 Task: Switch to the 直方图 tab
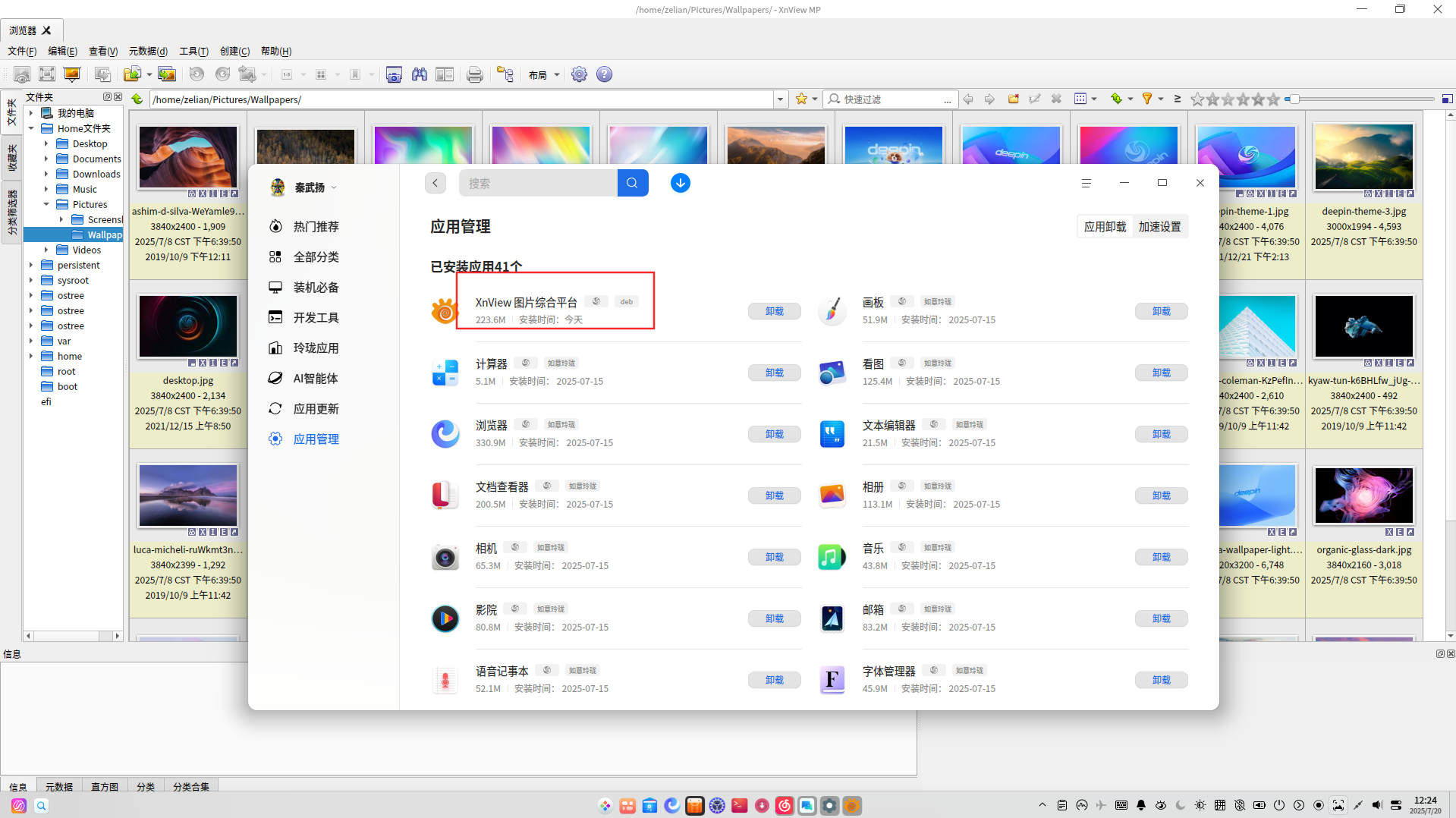pyautogui.click(x=105, y=787)
